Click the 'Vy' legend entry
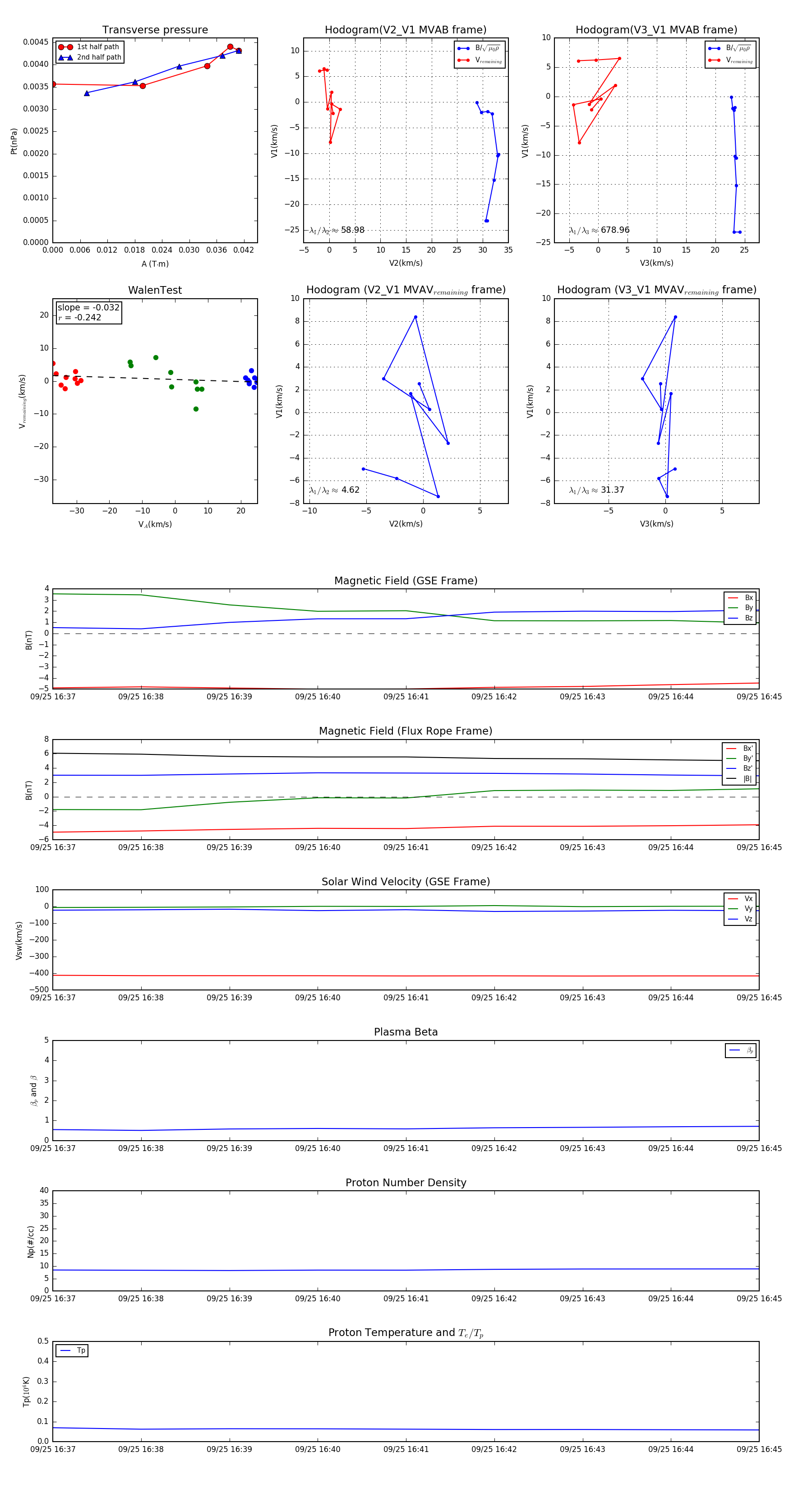 (740, 909)
